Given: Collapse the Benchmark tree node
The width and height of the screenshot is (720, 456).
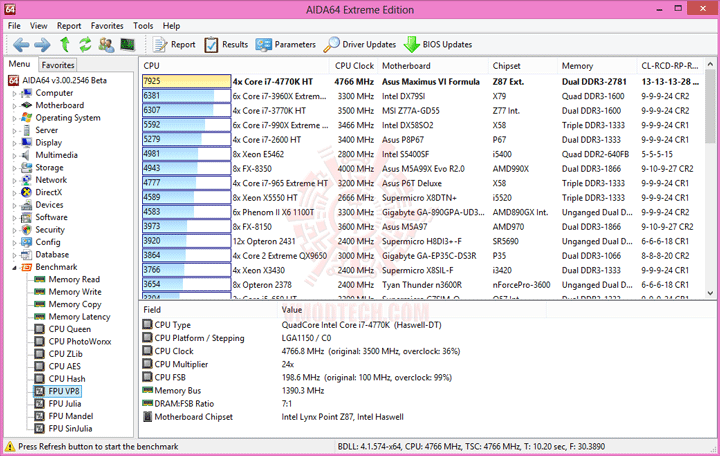Looking at the screenshot, I should tap(14, 267).
